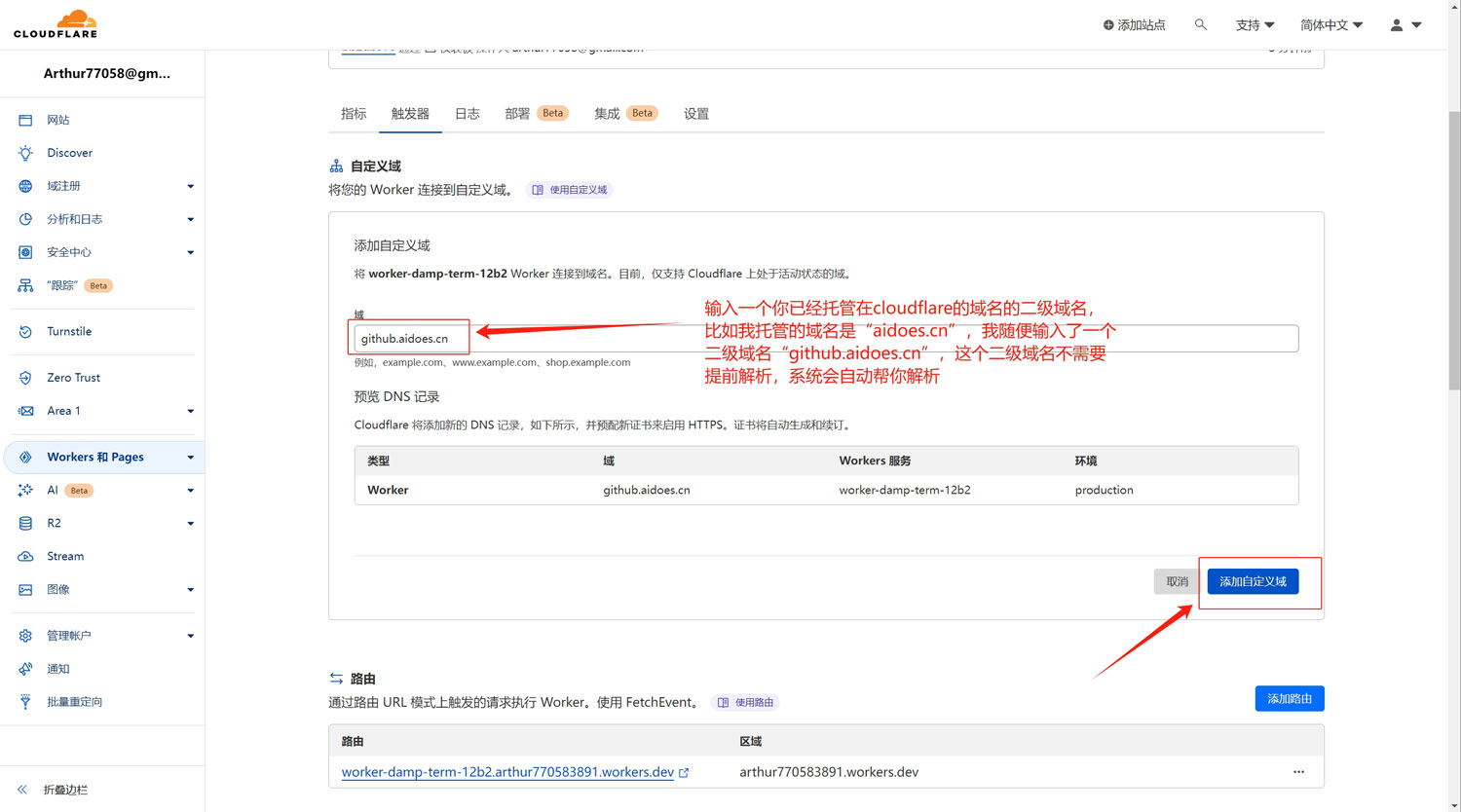Screen dimensions: 1461x812
Task: Click worker-damp-term-12b2 Workers 服务 cell
Action: pos(905,490)
